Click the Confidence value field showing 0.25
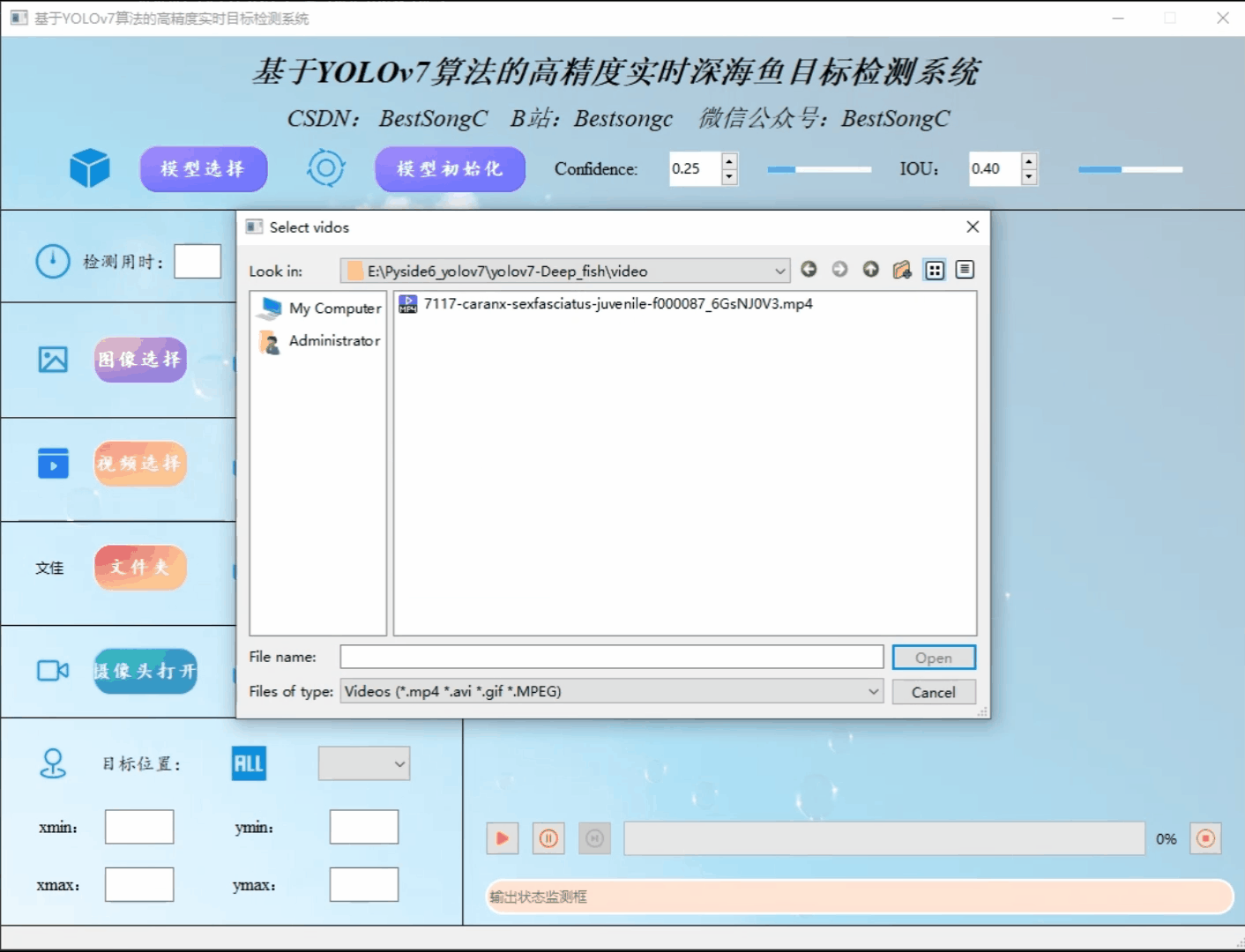 (x=695, y=168)
